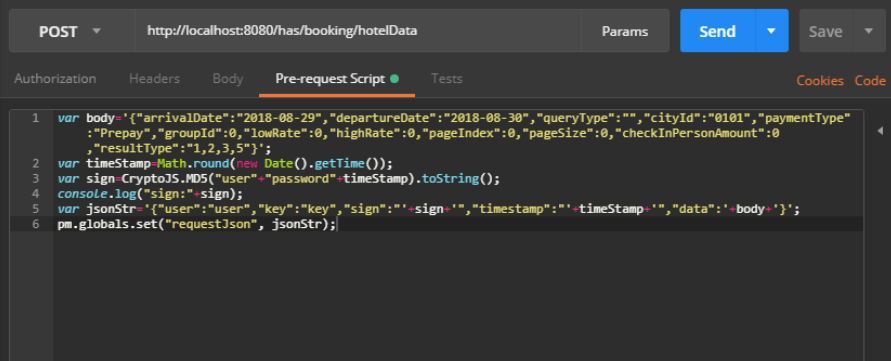The width and height of the screenshot is (891, 361).
Task: Click the 'CryptoJS.MD5' code line
Action: (x=278, y=180)
